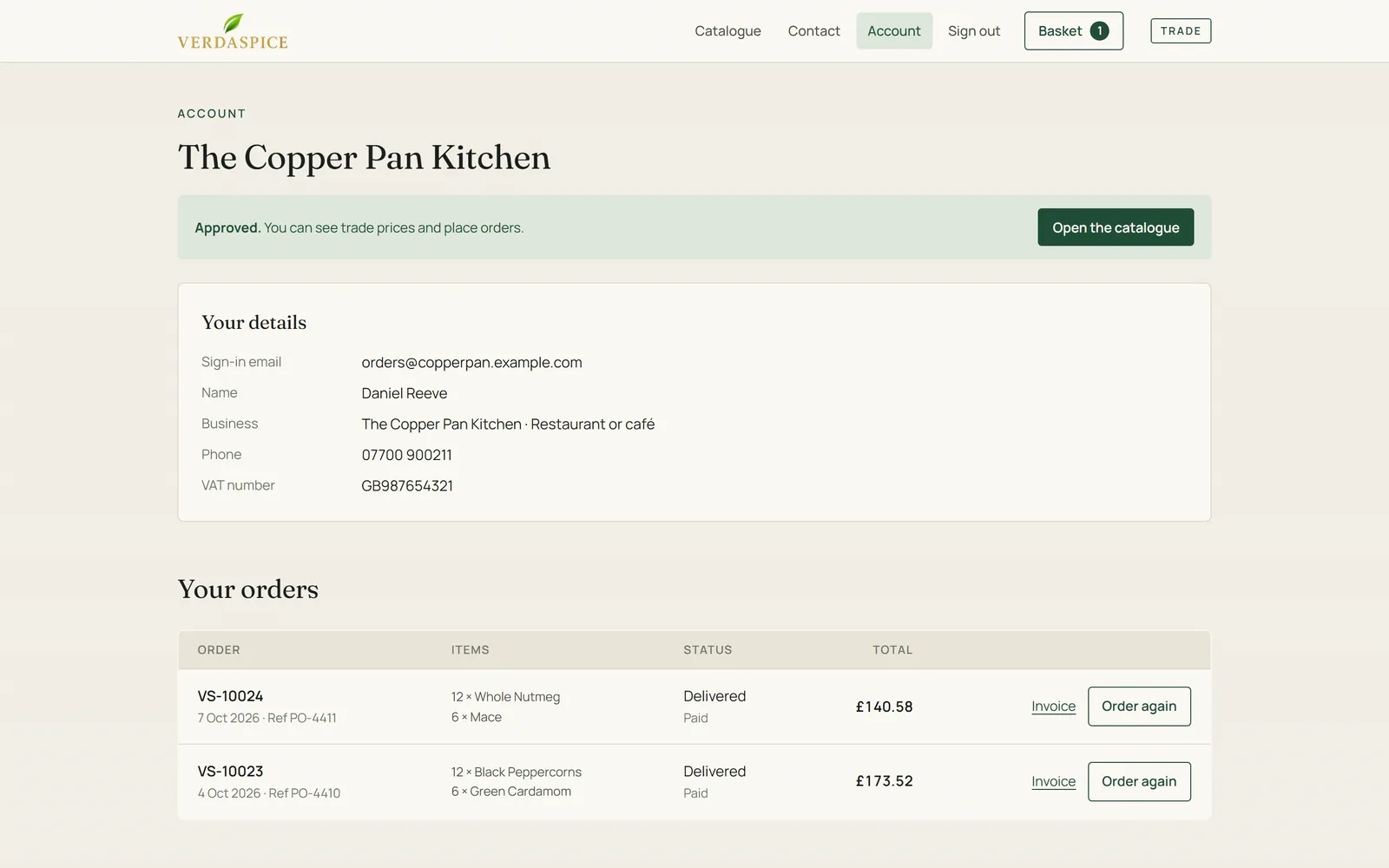Order again for VS-10024
Viewport: 1389px width, 868px height.
click(x=1139, y=707)
